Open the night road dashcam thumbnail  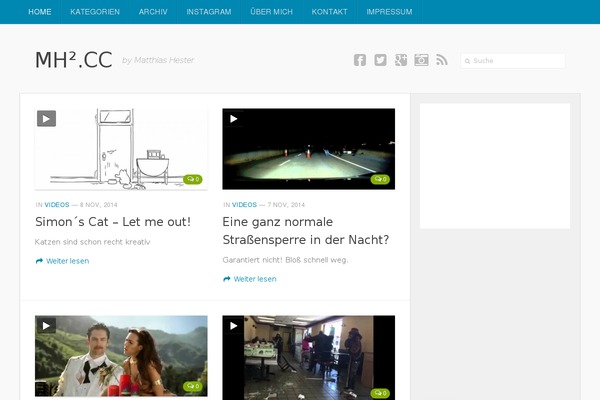pos(308,149)
